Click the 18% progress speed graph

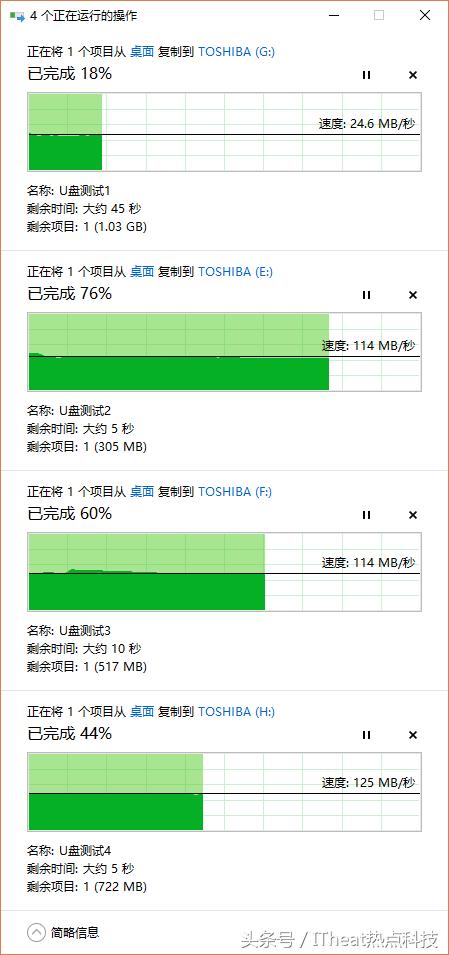point(224,132)
